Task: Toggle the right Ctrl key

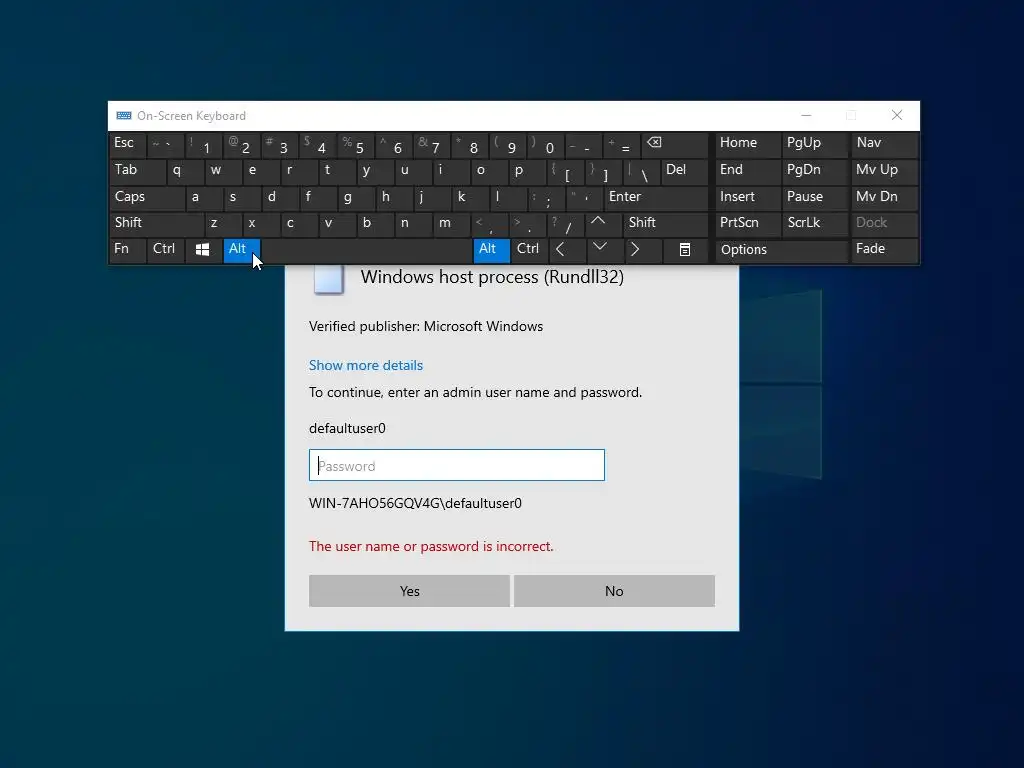Action: (530, 250)
